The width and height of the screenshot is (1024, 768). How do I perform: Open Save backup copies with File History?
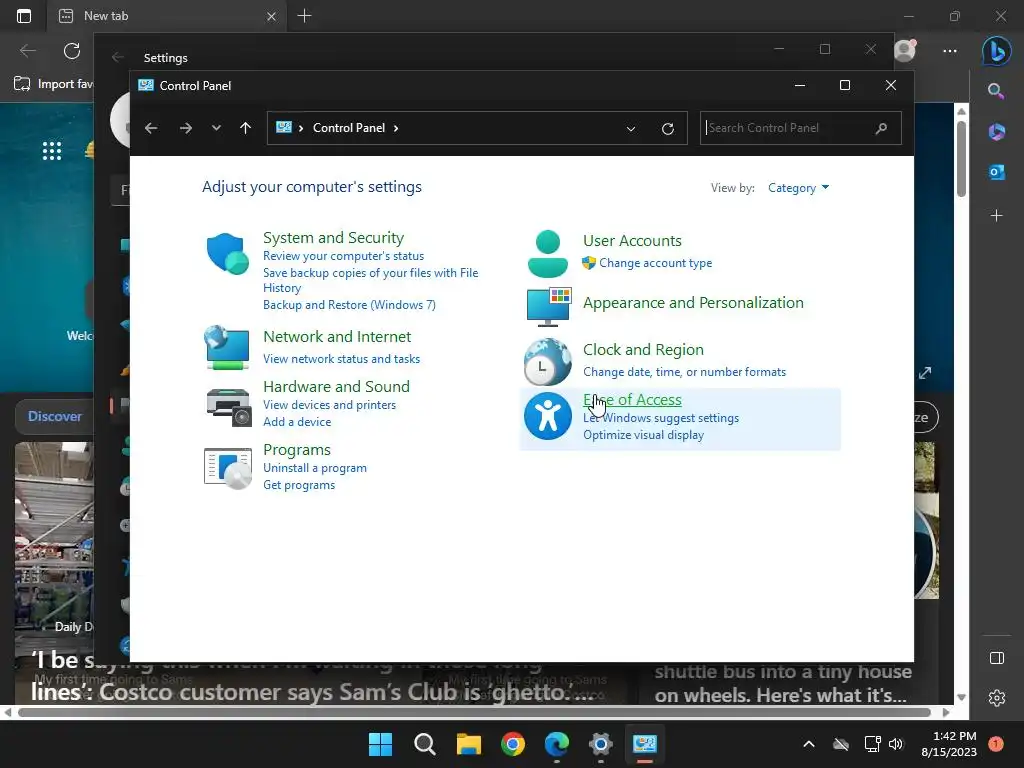tap(370, 280)
